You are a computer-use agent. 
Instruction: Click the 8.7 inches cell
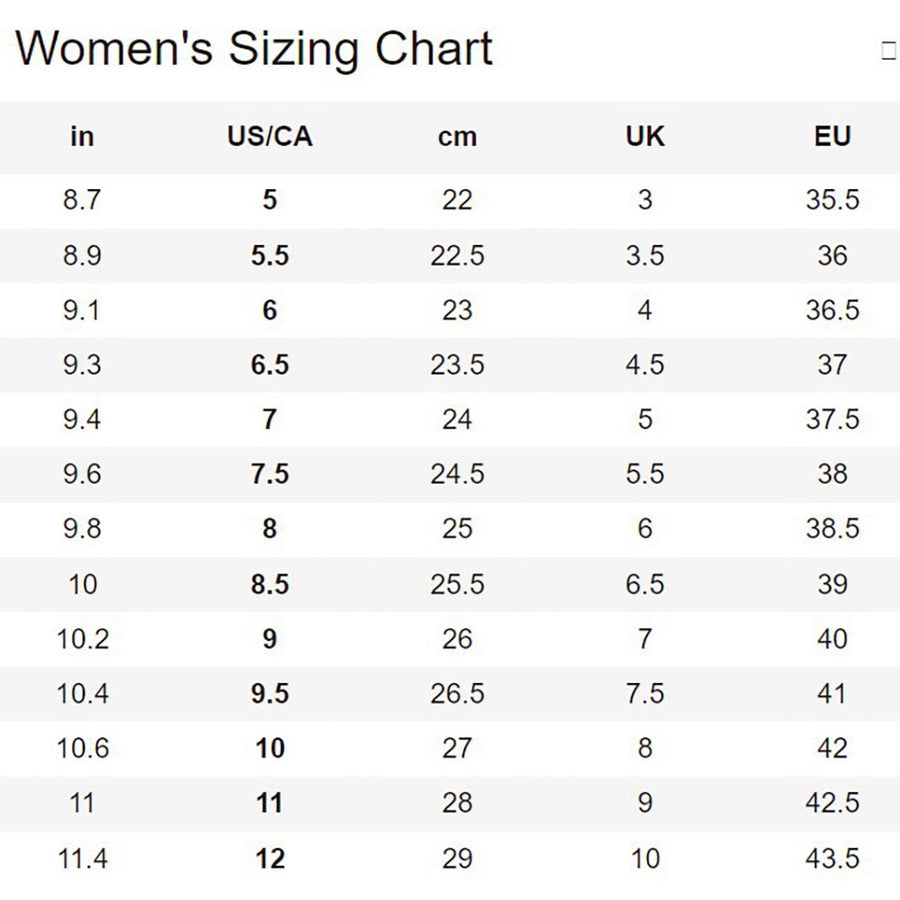click(82, 200)
